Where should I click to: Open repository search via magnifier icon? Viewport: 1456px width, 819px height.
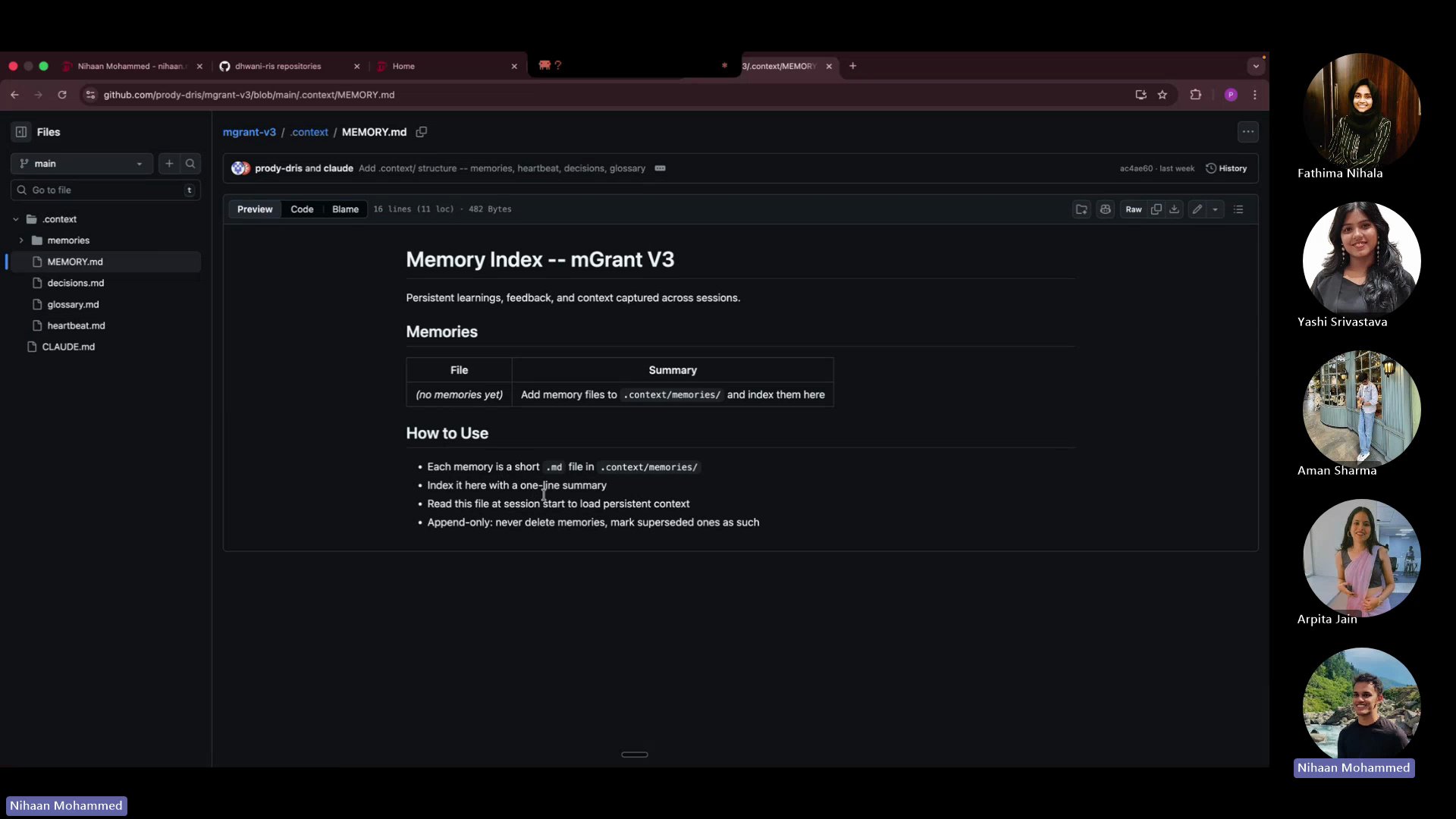tap(190, 163)
